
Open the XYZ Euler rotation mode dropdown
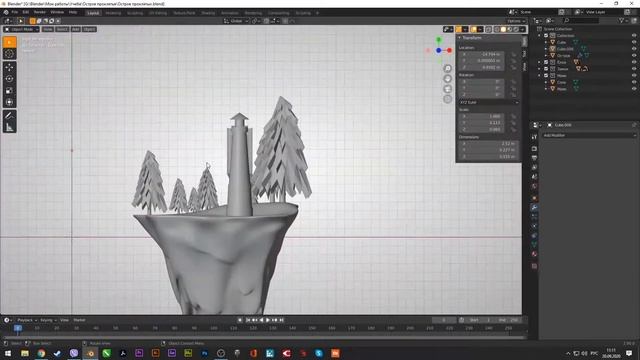point(489,102)
